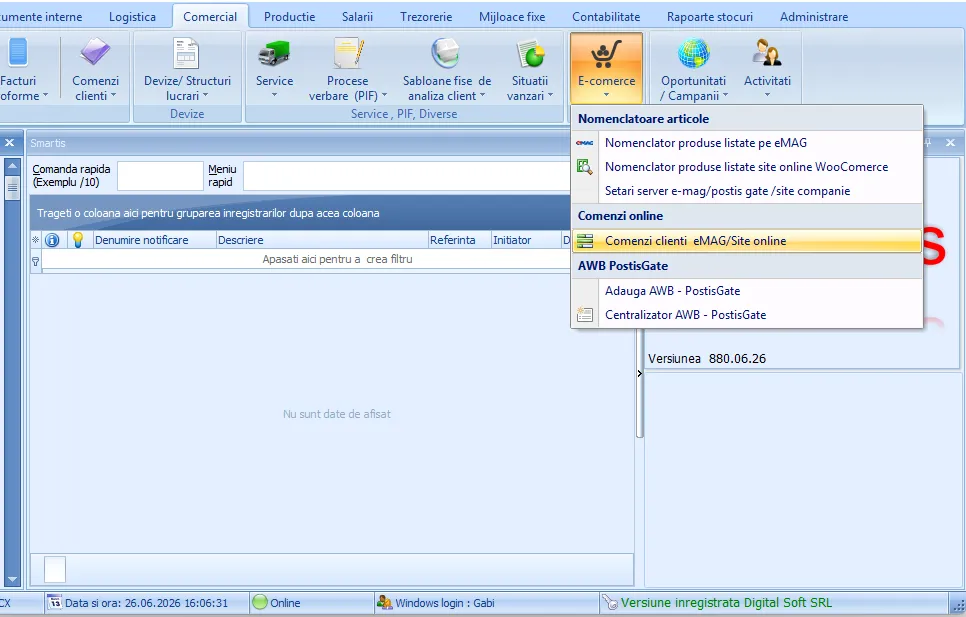Click the Windows login user icon
Screen dimensions: 966x617
[384, 603]
